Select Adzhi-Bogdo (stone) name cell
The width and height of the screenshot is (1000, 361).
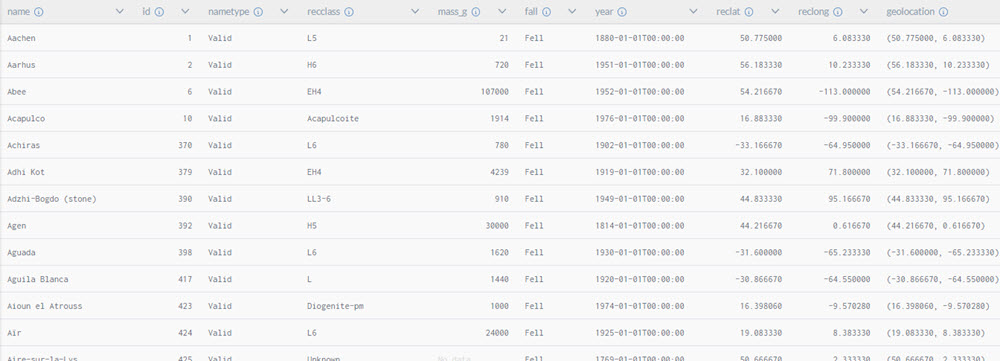[52, 199]
